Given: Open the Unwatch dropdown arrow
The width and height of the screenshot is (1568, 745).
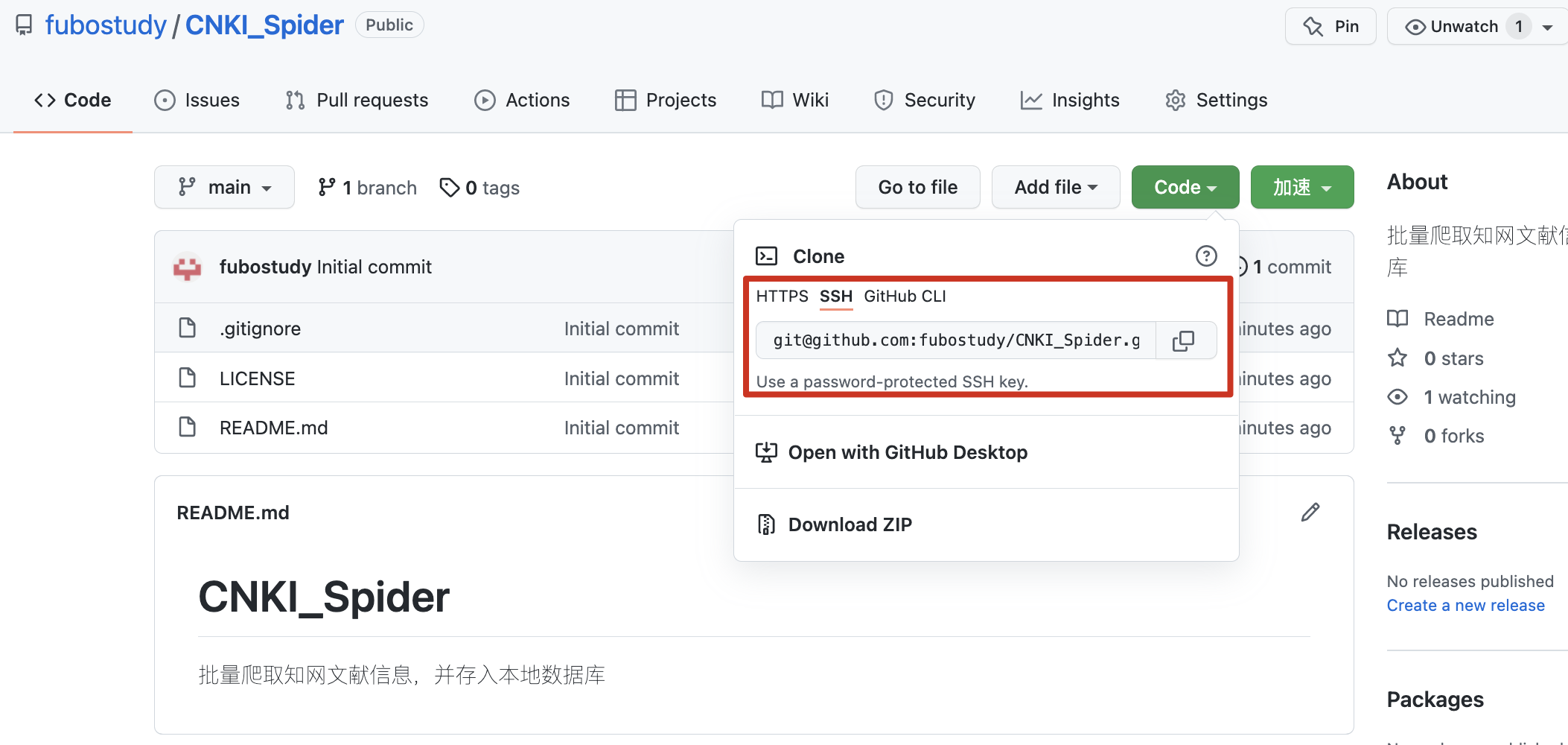Looking at the screenshot, I should point(1547,27).
